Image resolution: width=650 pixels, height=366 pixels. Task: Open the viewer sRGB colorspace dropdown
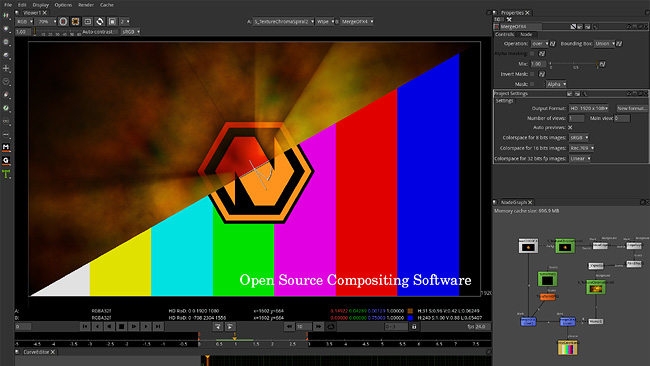click(x=130, y=32)
